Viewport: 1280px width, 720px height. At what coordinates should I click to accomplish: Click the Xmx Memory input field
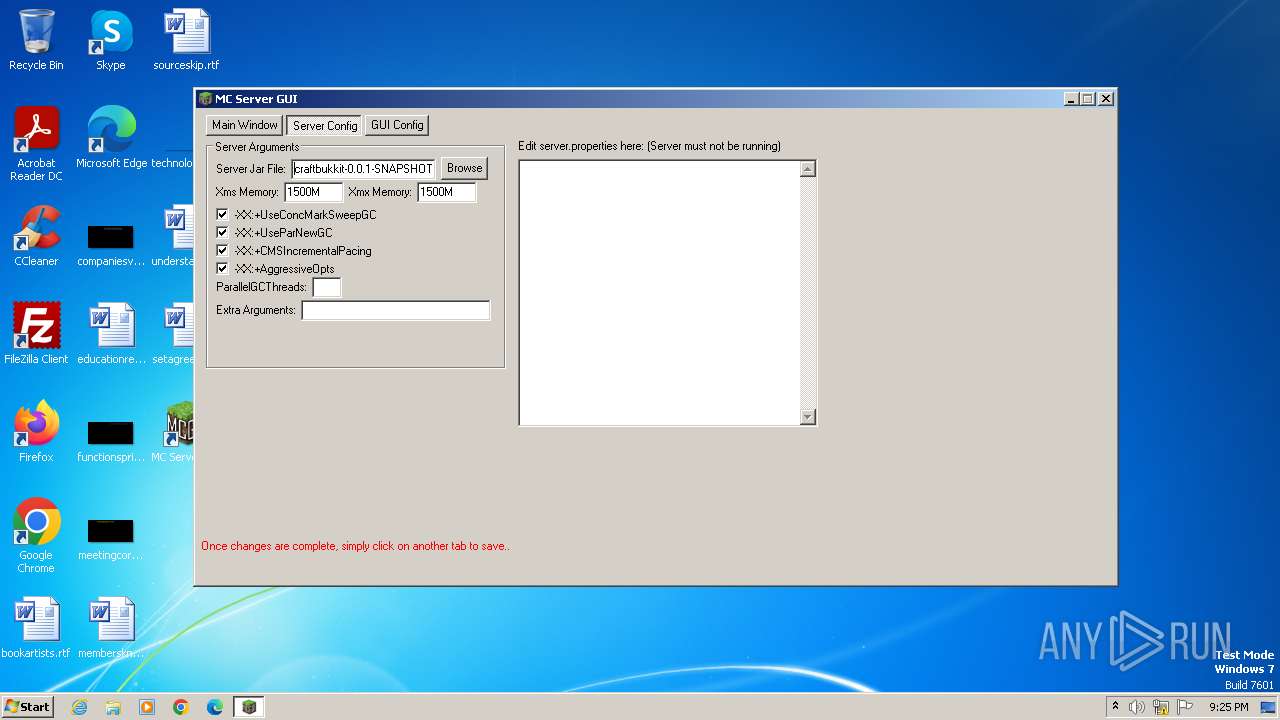click(447, 192)
